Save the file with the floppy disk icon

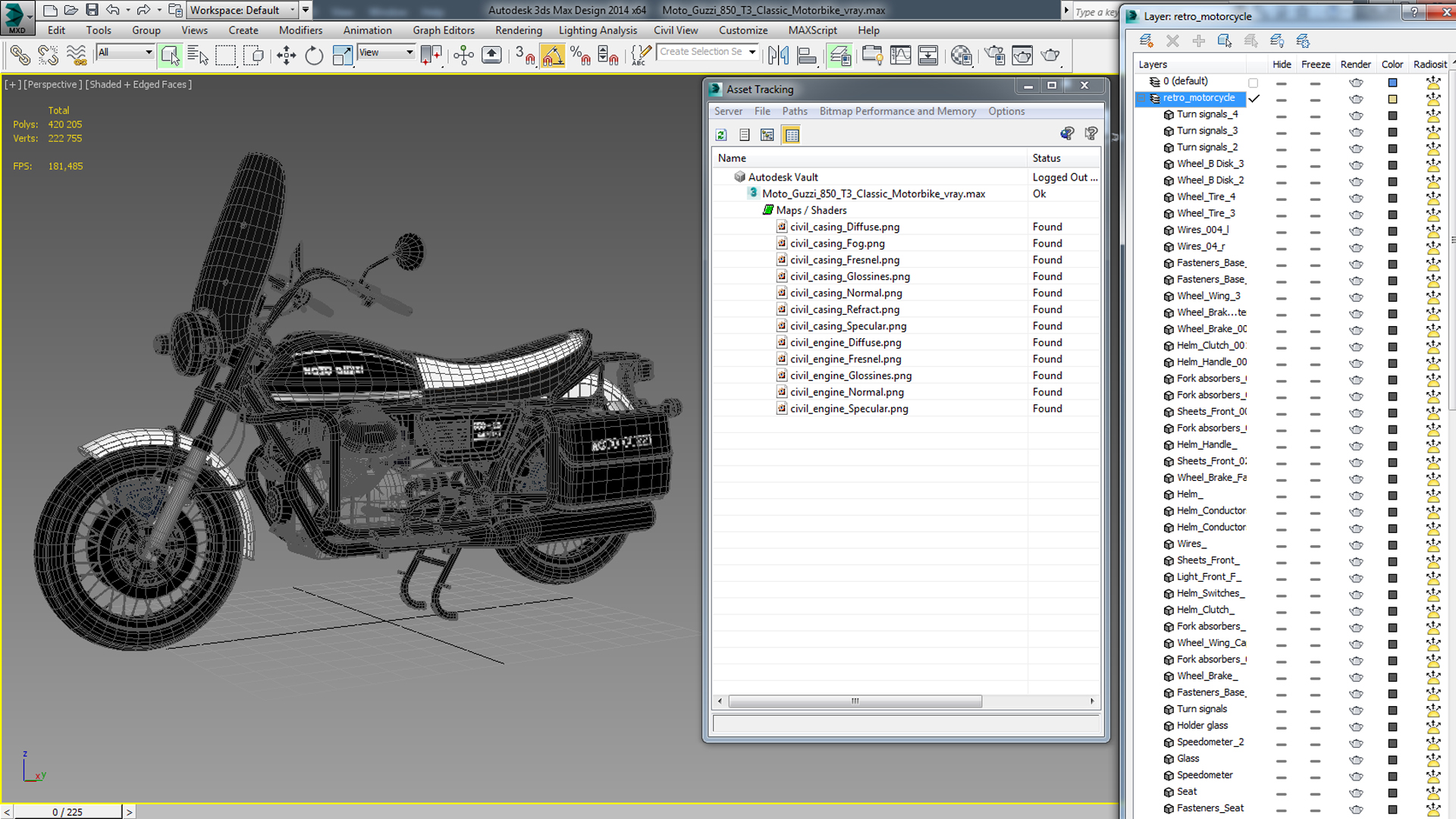point(92,10)
